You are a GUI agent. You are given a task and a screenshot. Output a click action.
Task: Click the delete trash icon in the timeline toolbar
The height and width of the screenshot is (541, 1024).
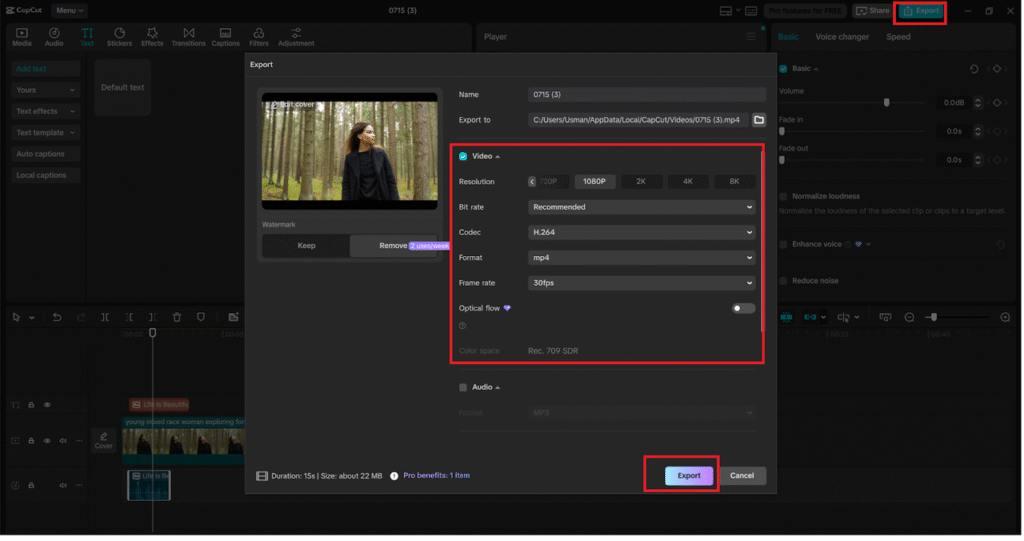coord(177,318)
